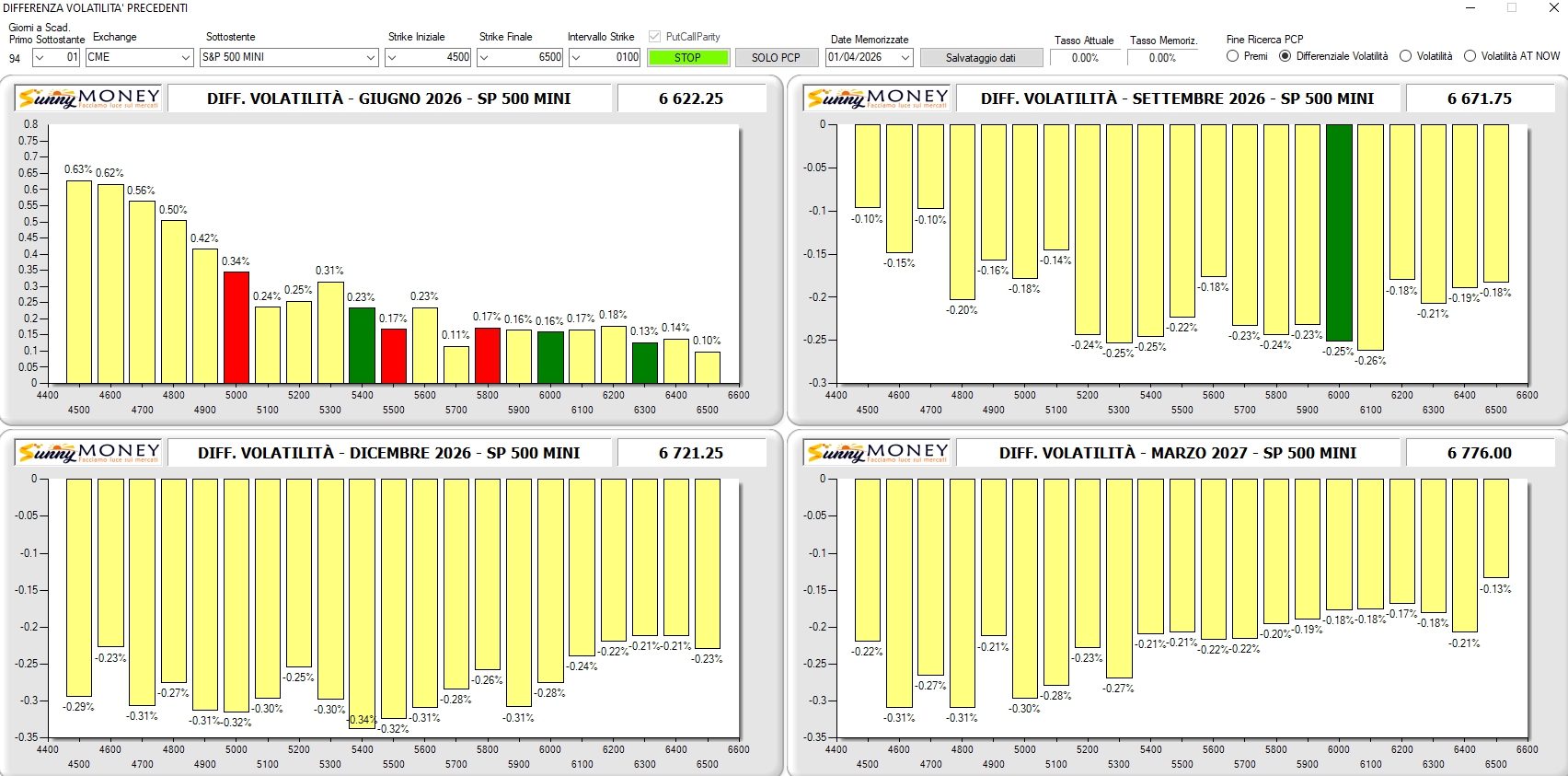This screenshot has height=776, width=1568.
Task: Click the SOLO PCP button
Action: (775, 57)
